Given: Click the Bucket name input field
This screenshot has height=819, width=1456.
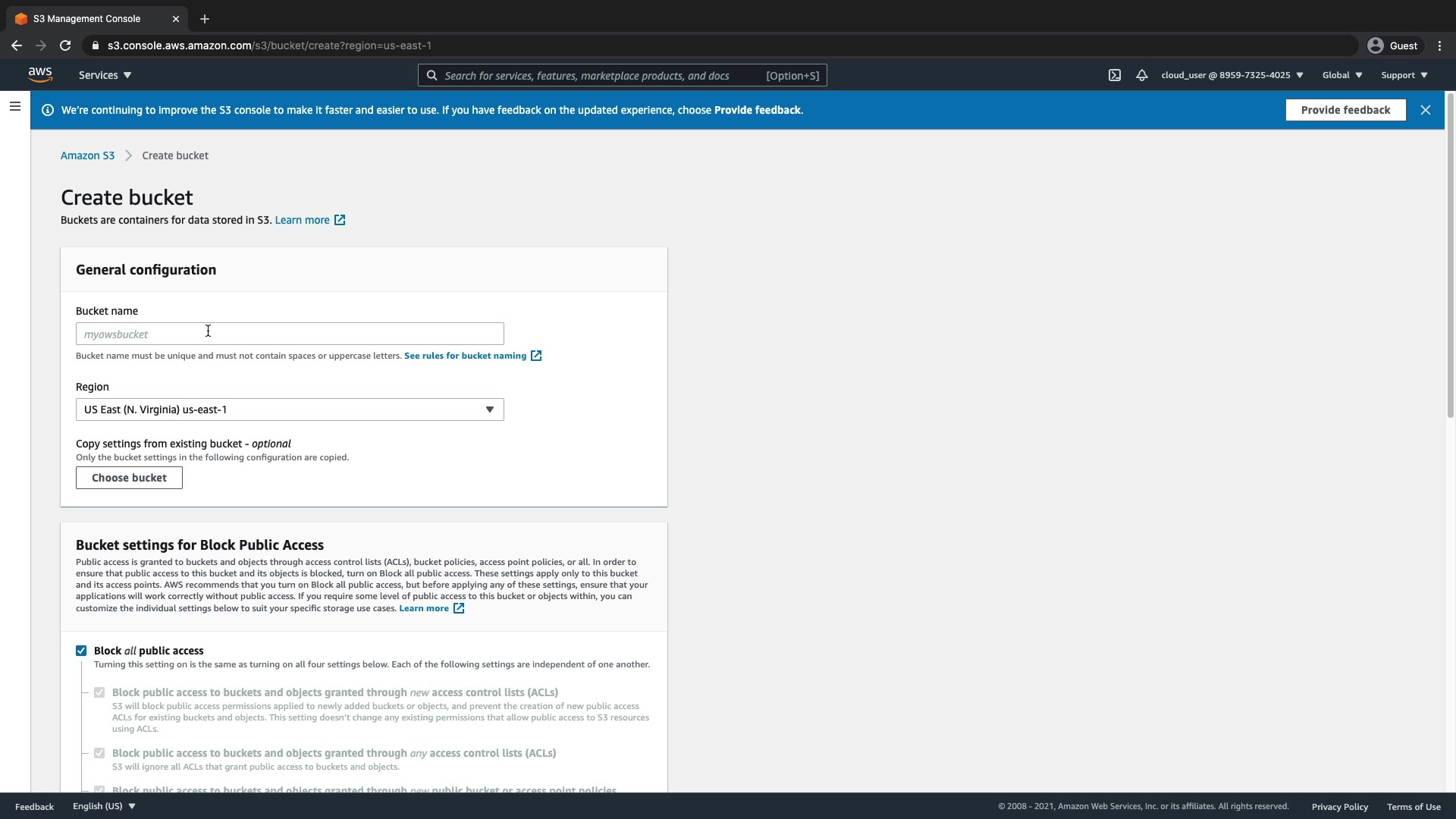Looking at the screenshot, I should click(x=289, y=334).
